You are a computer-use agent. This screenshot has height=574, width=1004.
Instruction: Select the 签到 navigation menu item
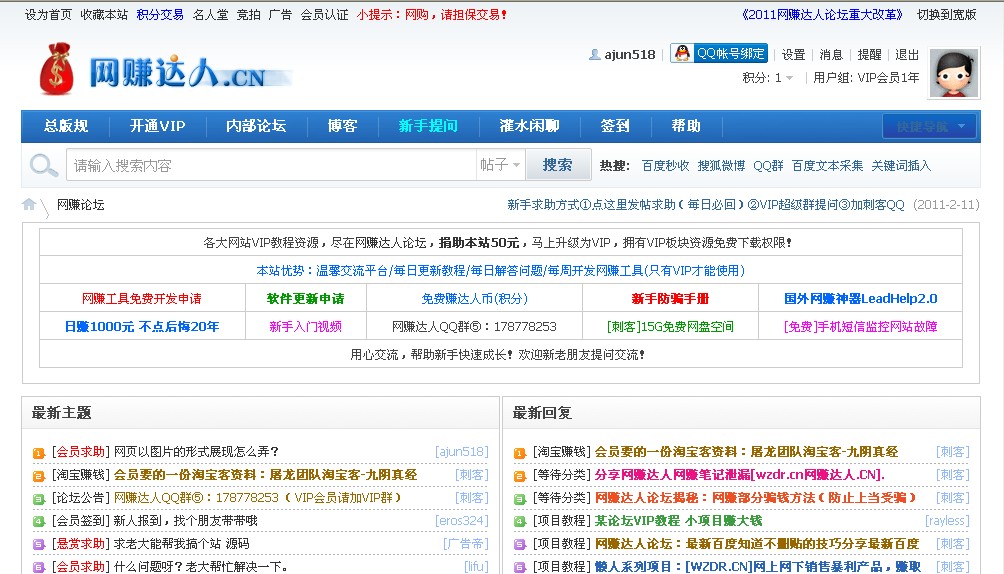click(615, 126)
